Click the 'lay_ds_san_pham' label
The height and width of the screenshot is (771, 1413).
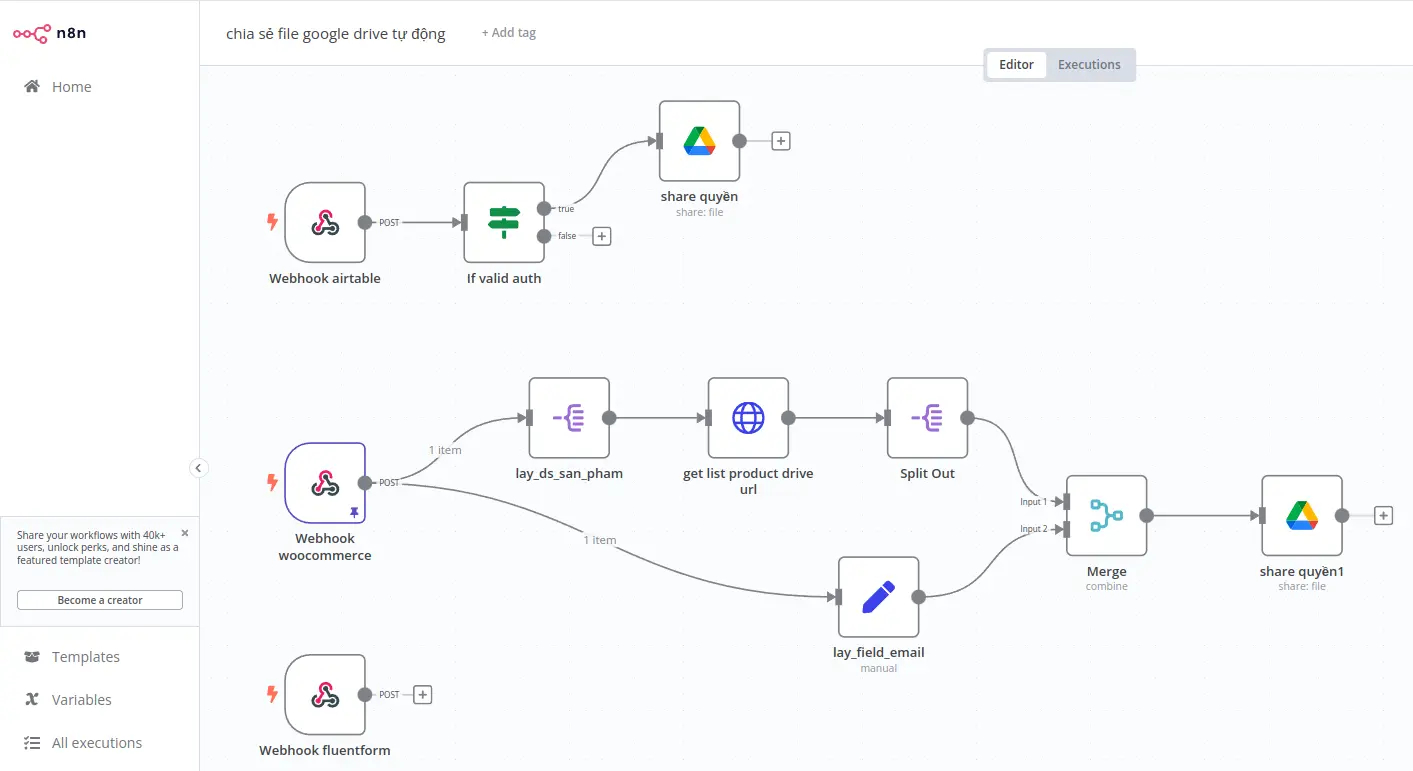[x=569, y=474]
